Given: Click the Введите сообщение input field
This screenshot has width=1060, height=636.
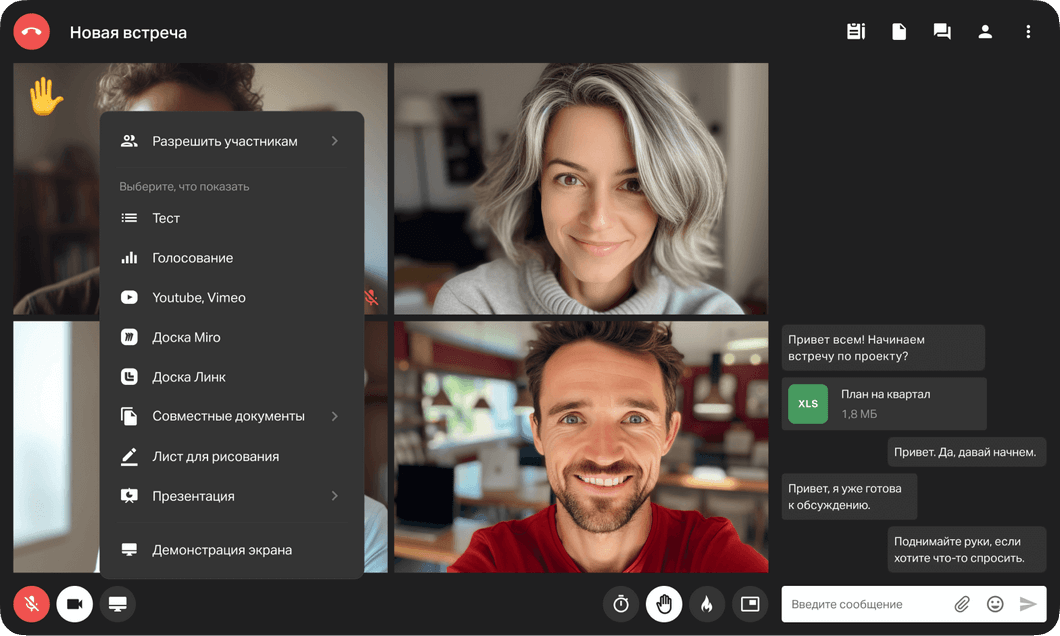Looking at the screenshot, I should pyautogui.click(x=865, y=604).
